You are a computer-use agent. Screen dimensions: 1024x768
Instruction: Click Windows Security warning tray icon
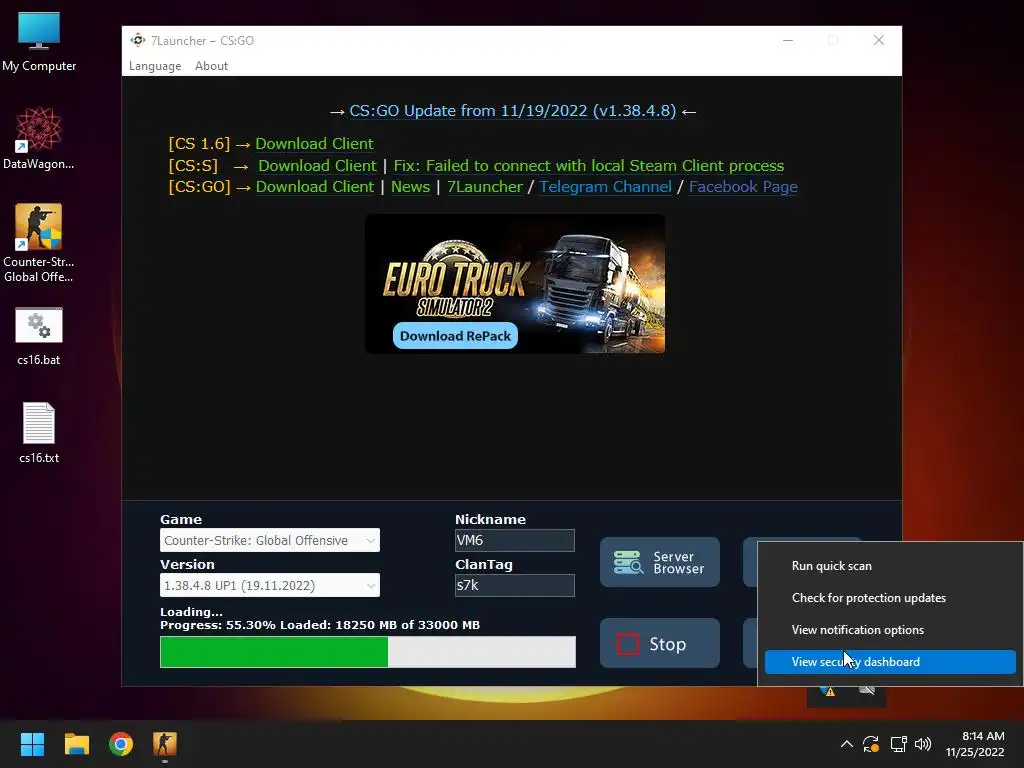[827, 690]
